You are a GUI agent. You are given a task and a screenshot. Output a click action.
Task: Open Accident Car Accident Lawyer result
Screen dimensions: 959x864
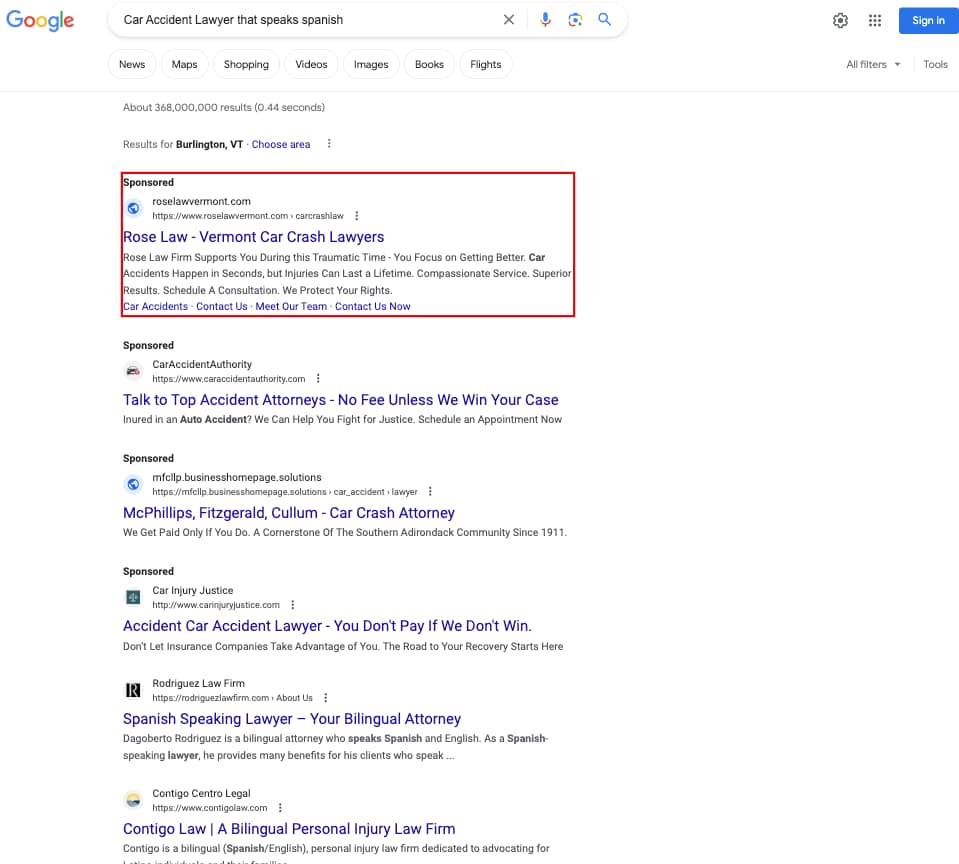pyautogui.click(x=327, y=626)
